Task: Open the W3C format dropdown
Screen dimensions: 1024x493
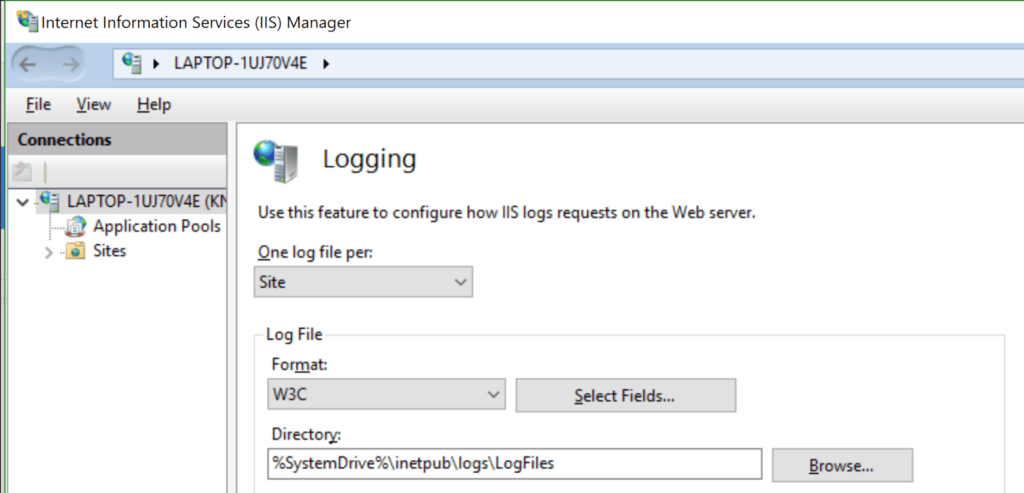Action: 387,394
